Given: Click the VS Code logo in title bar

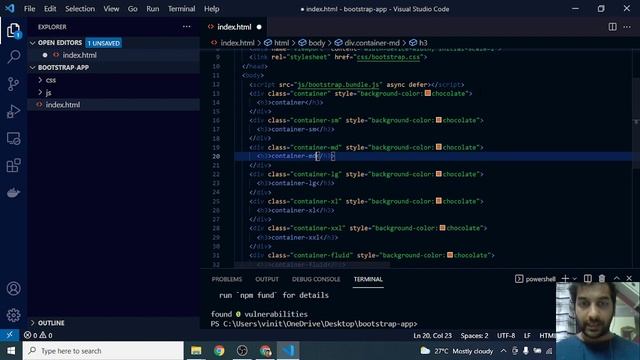Looking at the screenshot, I should (10, 8).
